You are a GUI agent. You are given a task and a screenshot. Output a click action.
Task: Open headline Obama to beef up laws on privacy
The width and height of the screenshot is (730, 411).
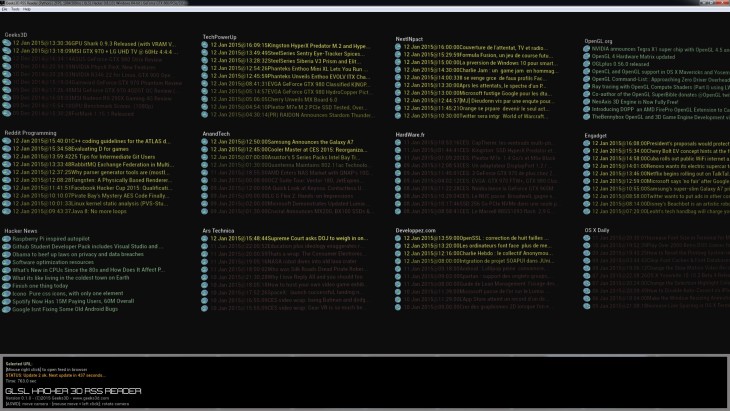click(x=78, y=254)
